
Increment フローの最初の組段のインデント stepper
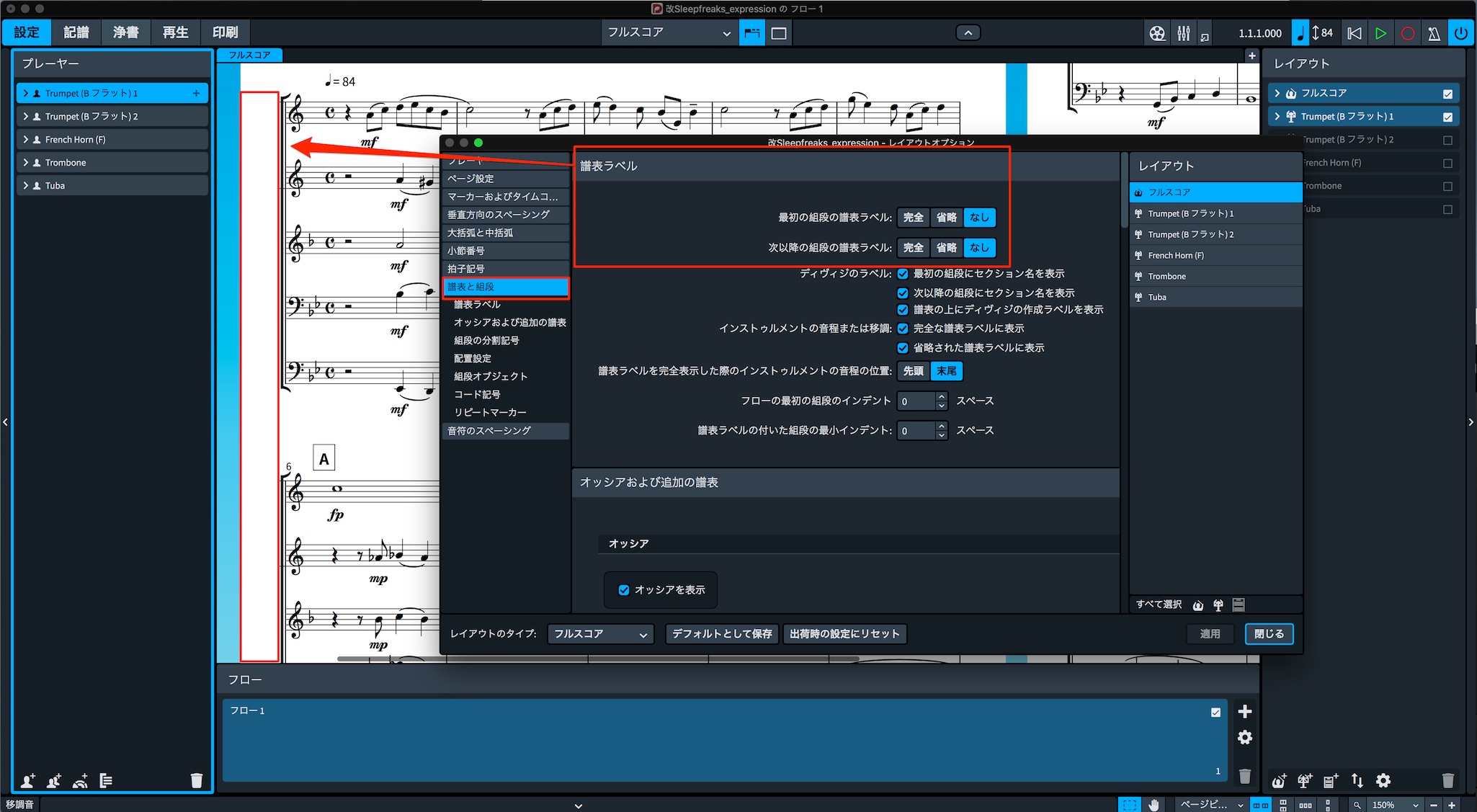click(941, 396)
